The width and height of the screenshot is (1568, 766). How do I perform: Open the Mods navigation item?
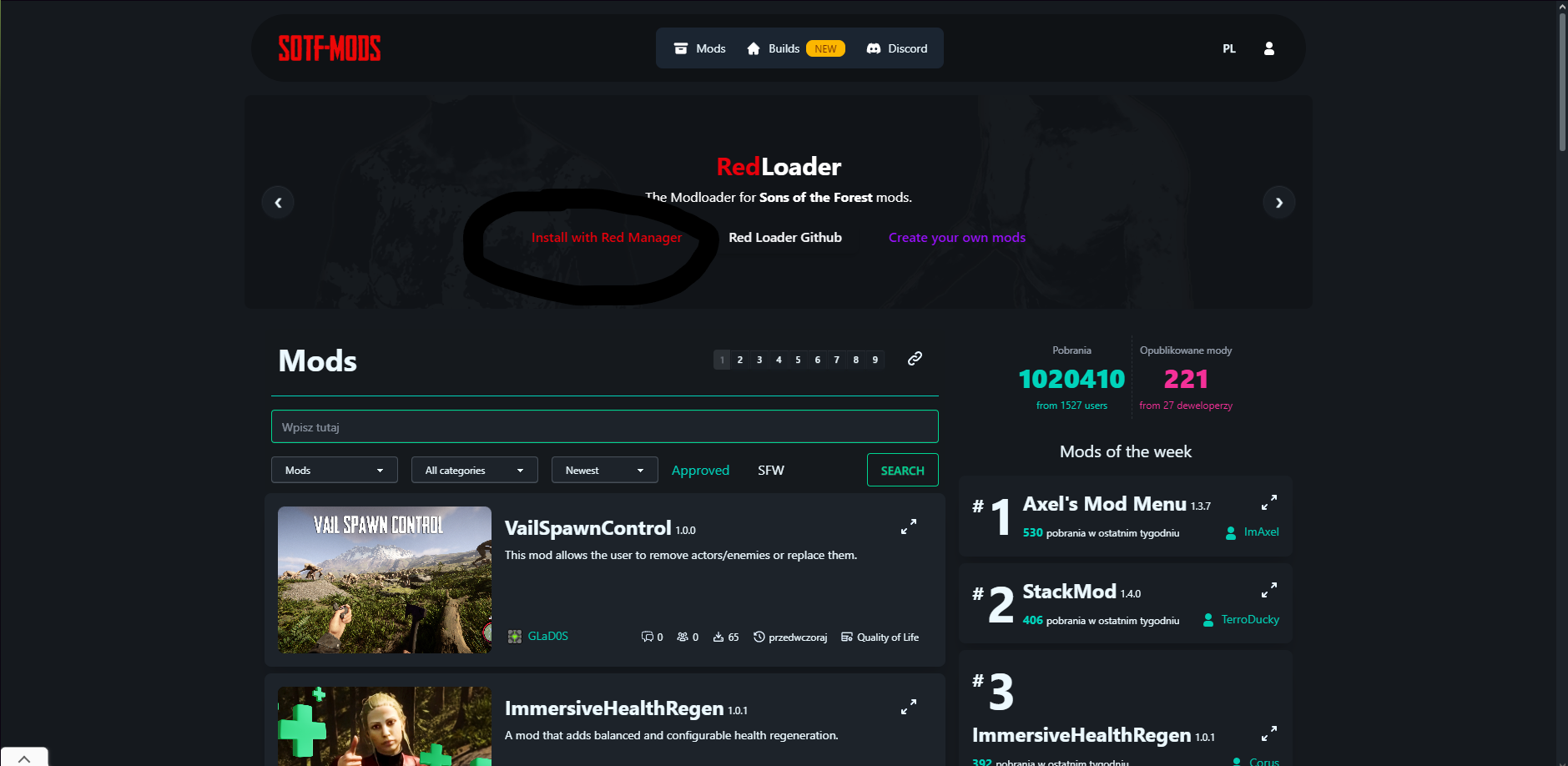click(700, 48)
